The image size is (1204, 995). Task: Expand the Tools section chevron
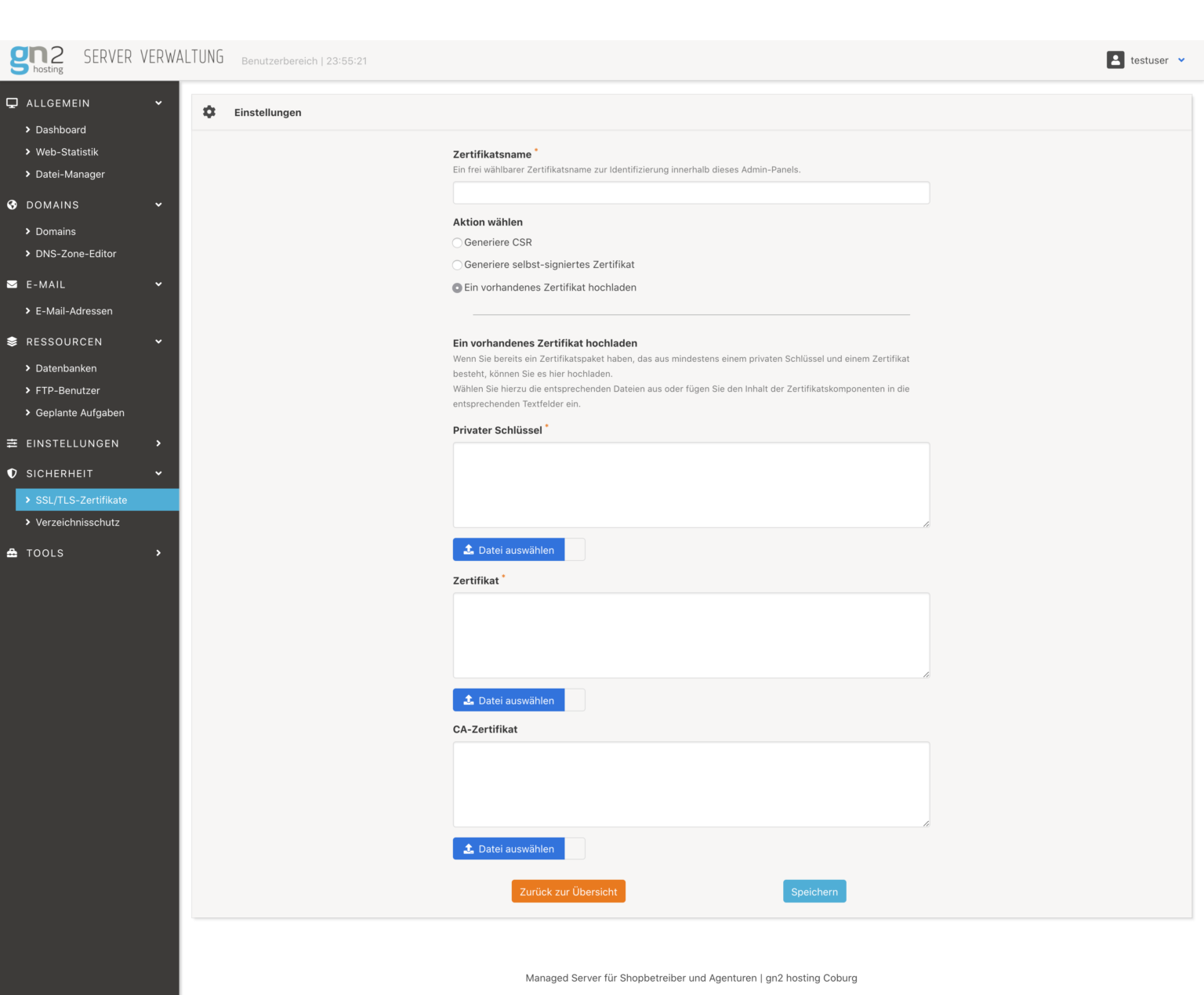[x=158, y=553]
